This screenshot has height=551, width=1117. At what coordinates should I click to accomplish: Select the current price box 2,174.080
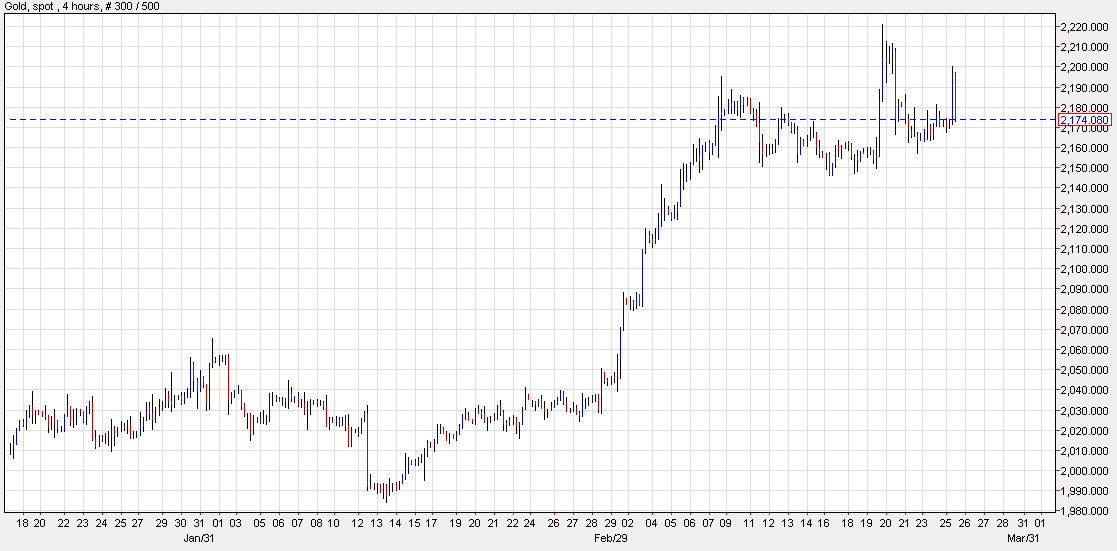click(1085, 120)
